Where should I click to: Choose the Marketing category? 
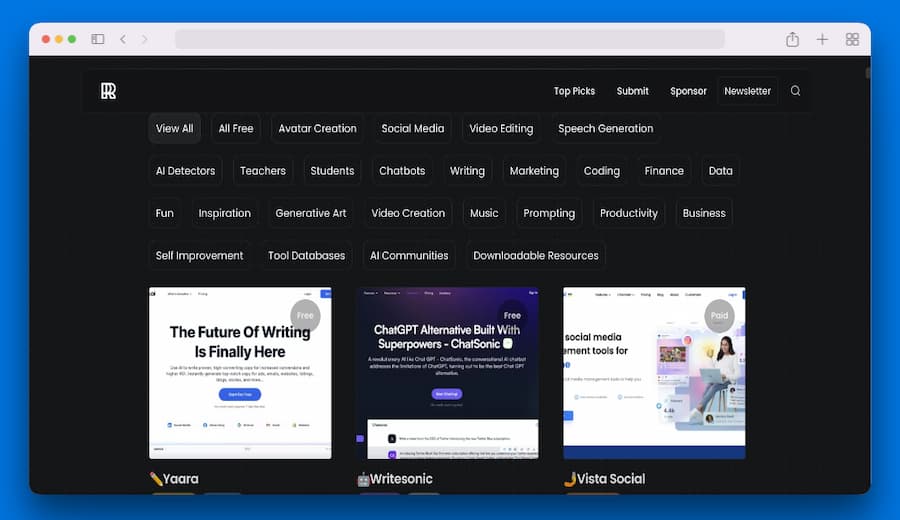click(x=534, y=171)
